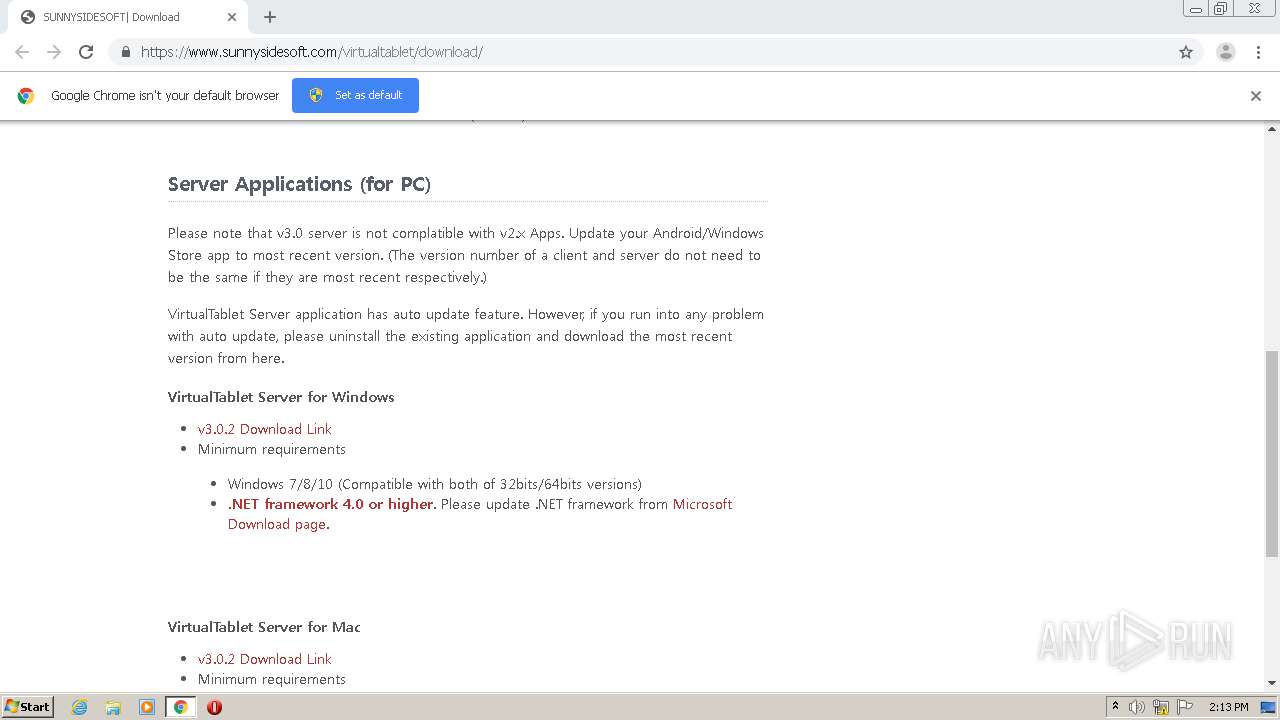Download v3.0.2 for Mac
This screenshot has height=720, width=1280.
(265, 659)
